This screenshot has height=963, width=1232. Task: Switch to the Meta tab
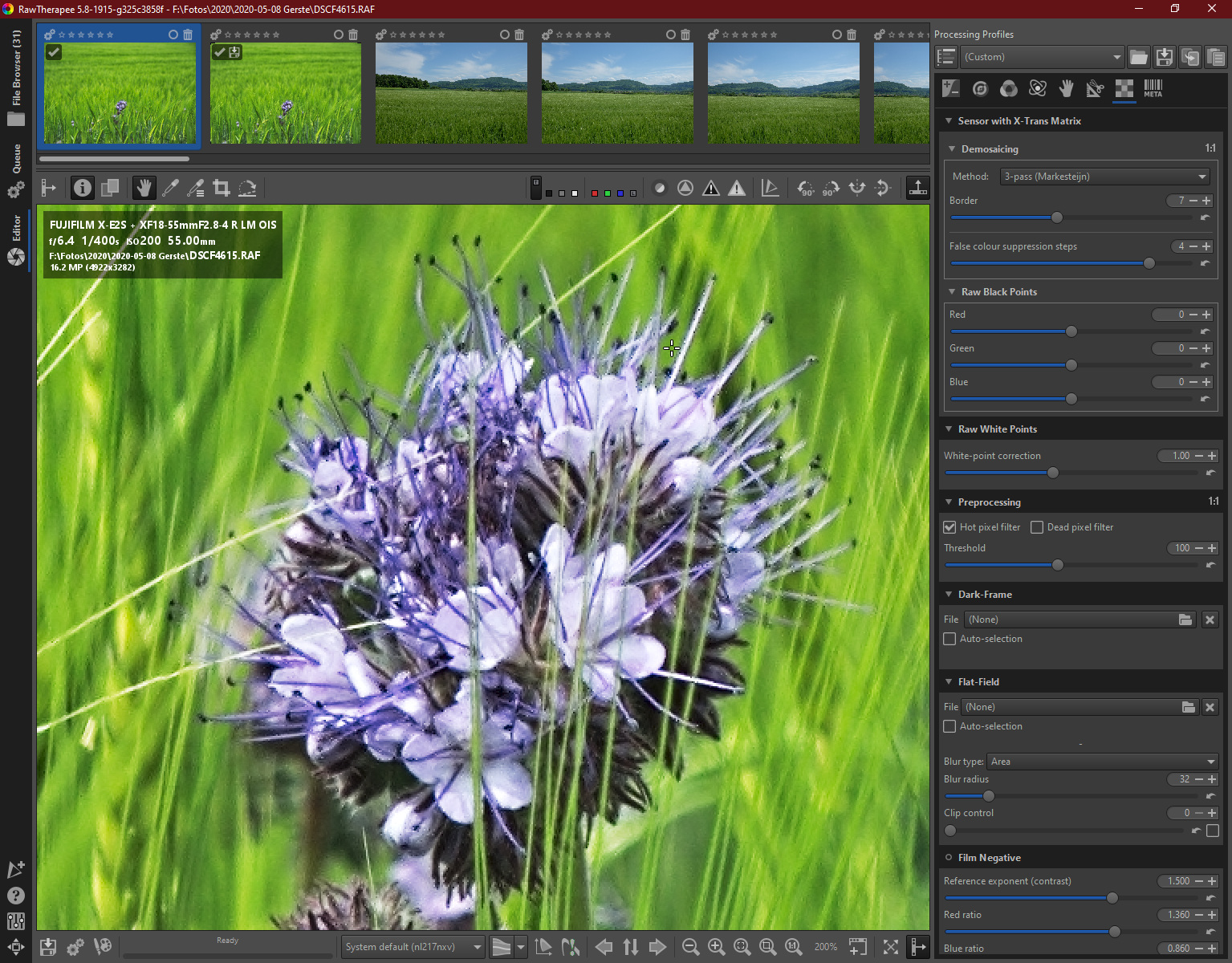pos(1153,88)
